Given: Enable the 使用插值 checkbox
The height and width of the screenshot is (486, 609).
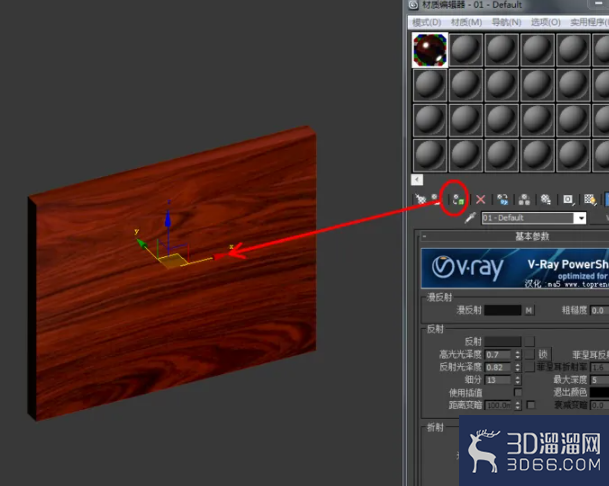Looking at the screenshot, I should pyautogui.click(x=517, y=392).
